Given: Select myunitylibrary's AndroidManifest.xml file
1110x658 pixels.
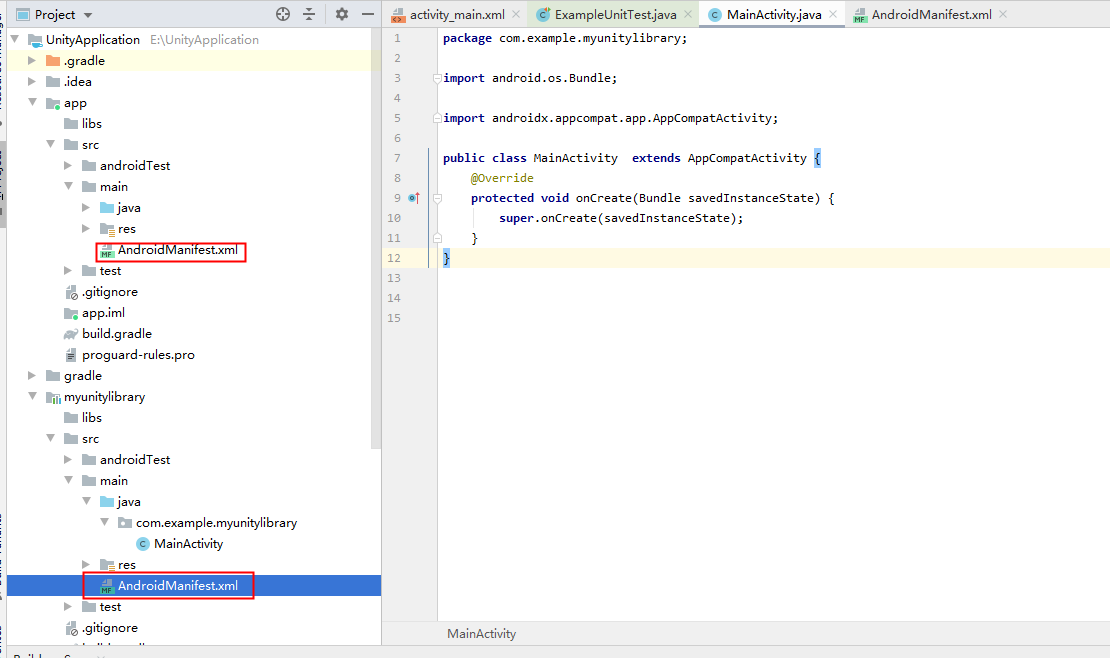Looking at the screenshot, I should tap(168, 586).
